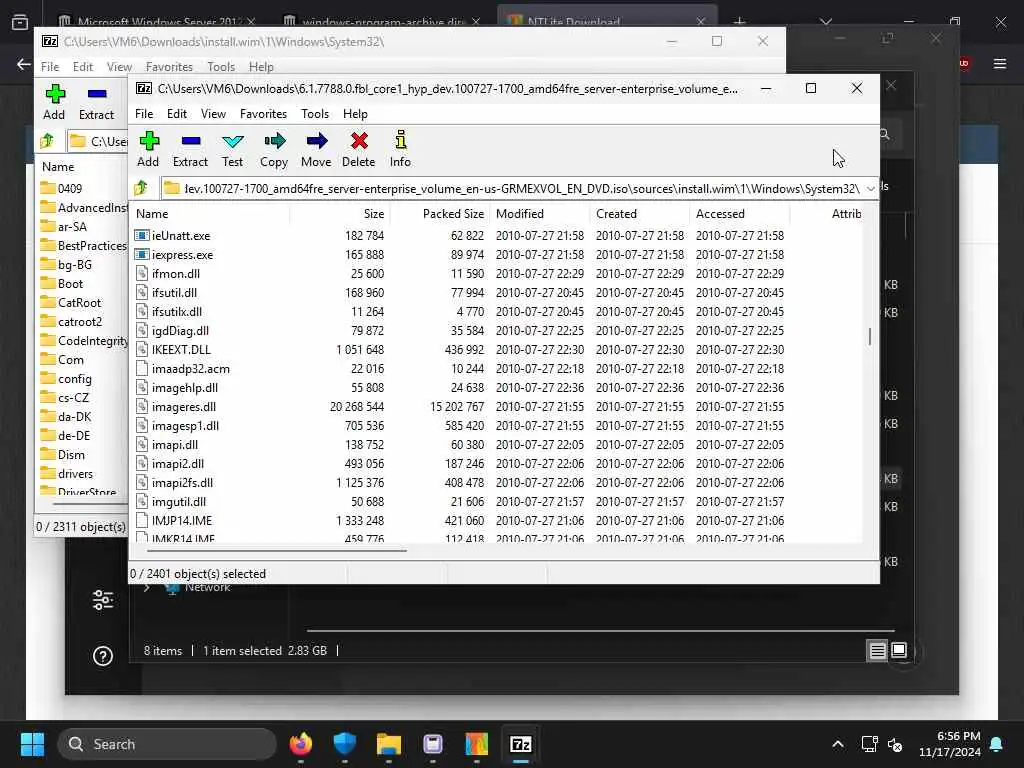Click the Move toolbar icon
The height and width of the screenshot is (768, 1024).
[317, 141]
